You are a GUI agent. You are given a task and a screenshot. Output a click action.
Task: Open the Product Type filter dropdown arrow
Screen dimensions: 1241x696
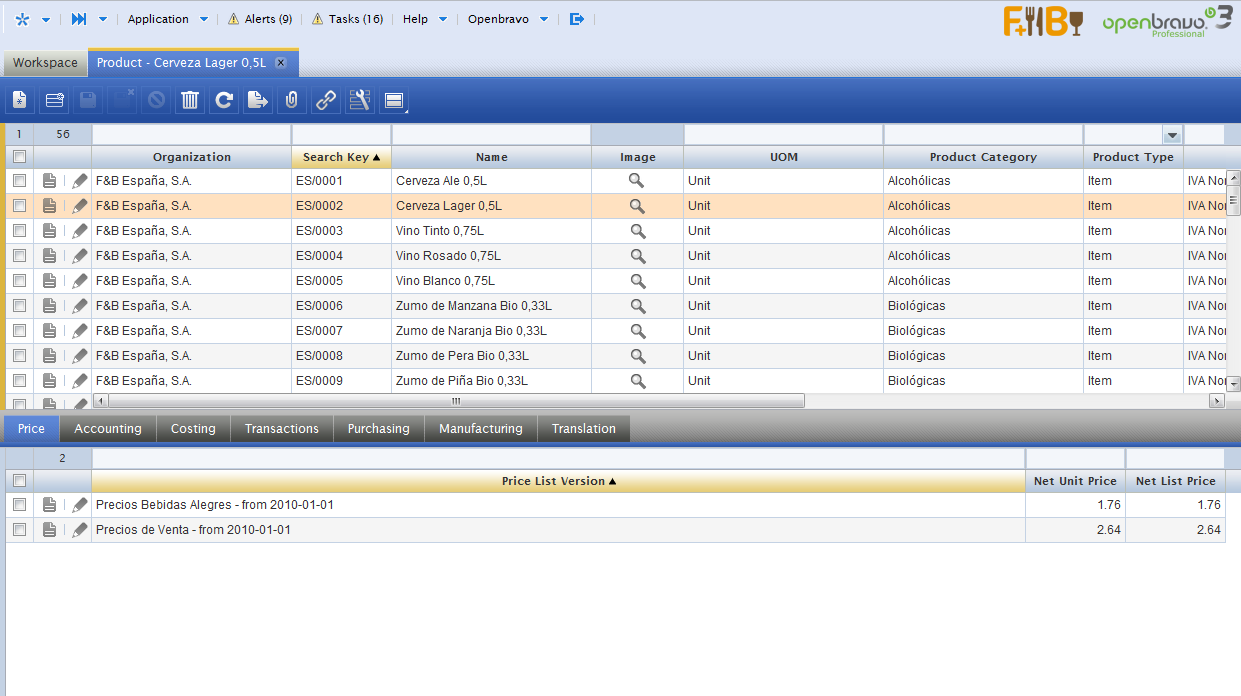click(x=1172, y=135)
